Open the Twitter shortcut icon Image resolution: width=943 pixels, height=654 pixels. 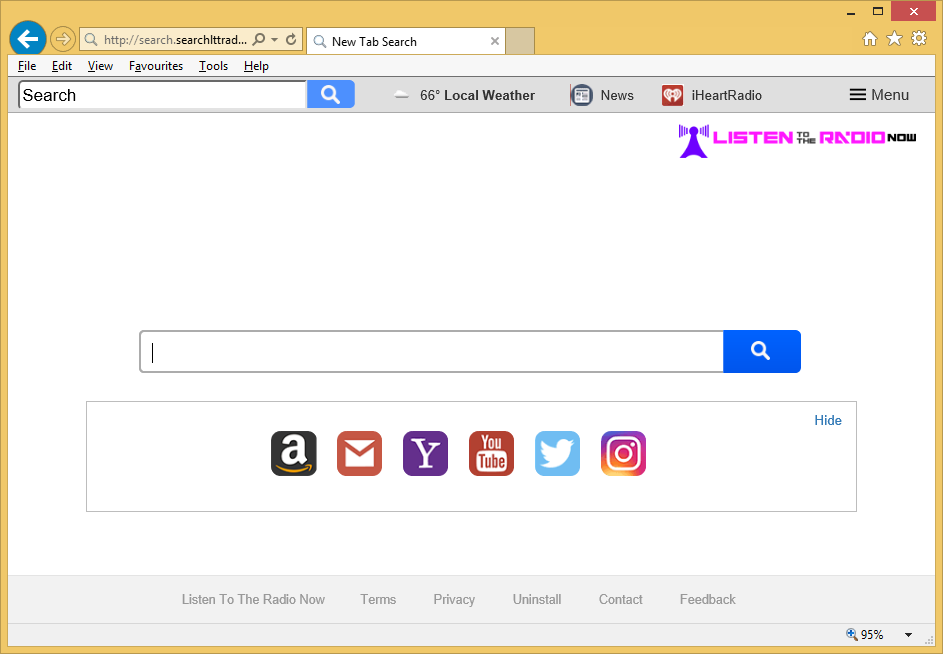click(558, 453)
